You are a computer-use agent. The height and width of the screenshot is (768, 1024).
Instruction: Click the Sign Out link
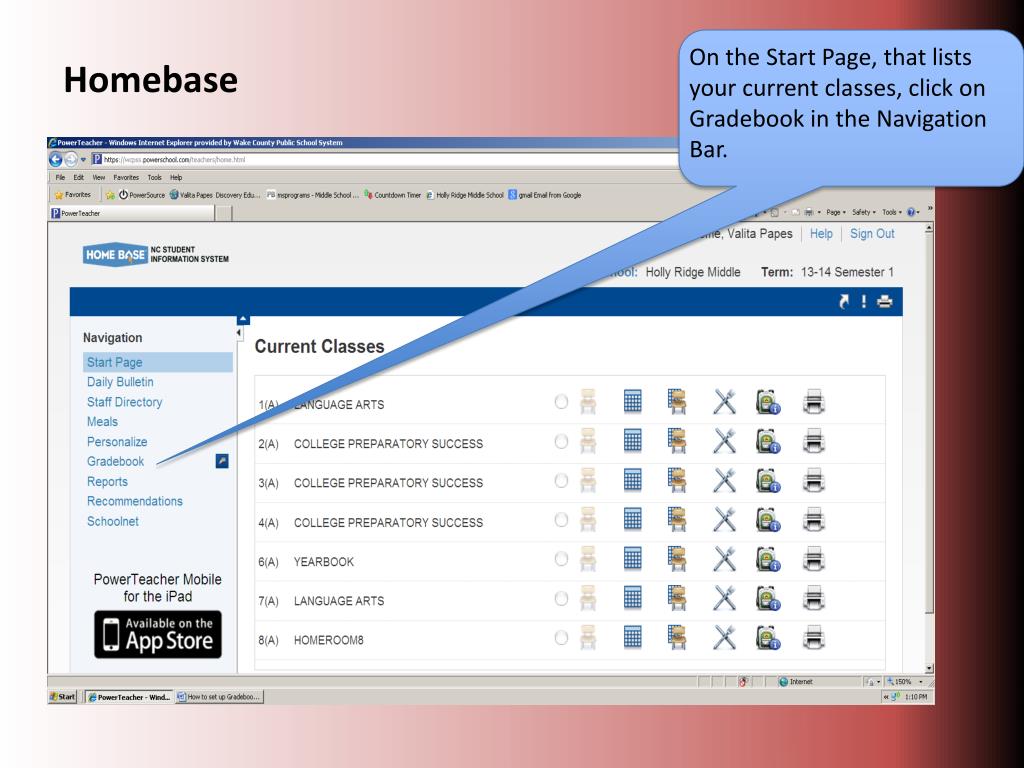872,234
